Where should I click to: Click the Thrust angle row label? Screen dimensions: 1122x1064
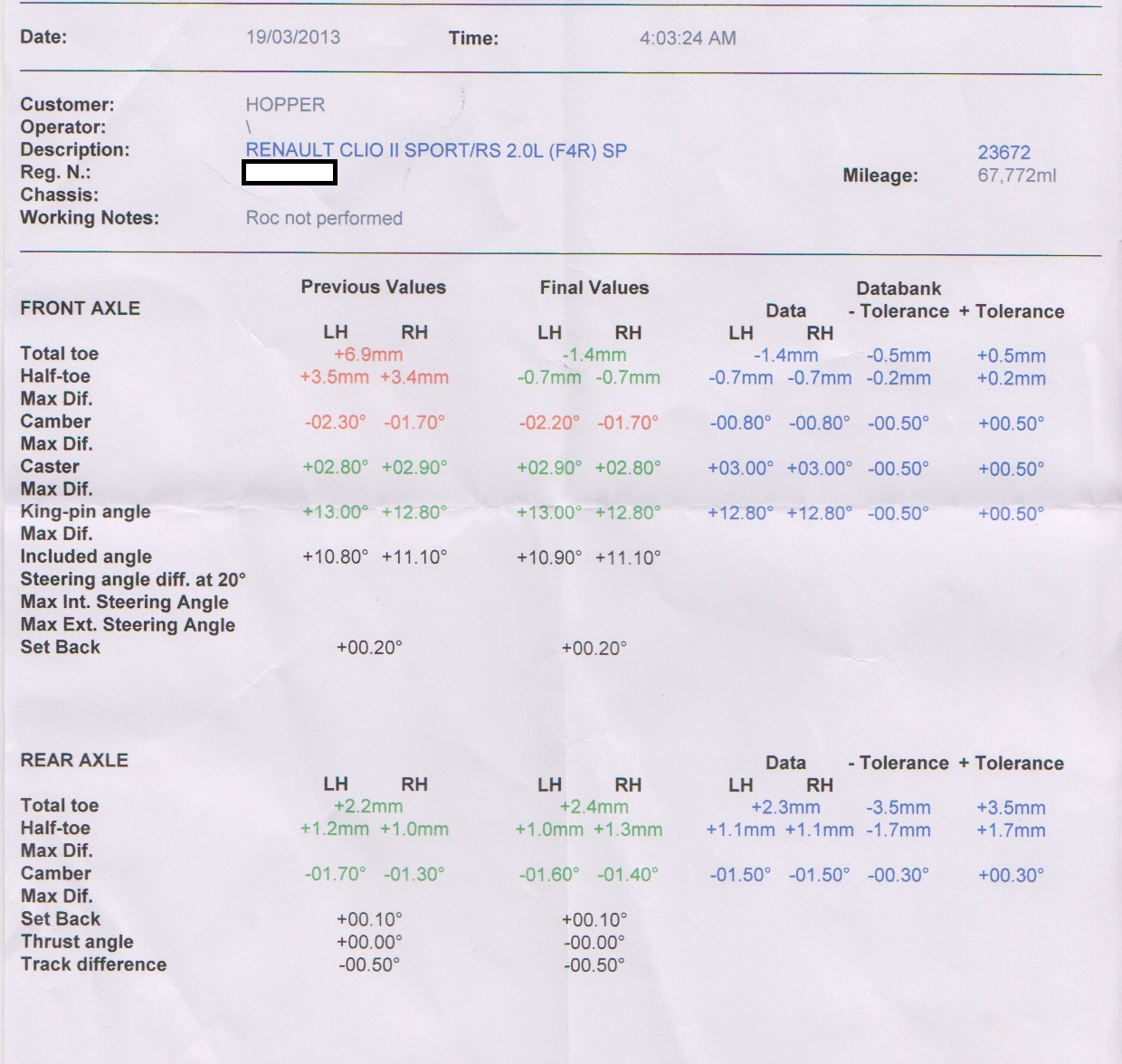tap(77, 942)
